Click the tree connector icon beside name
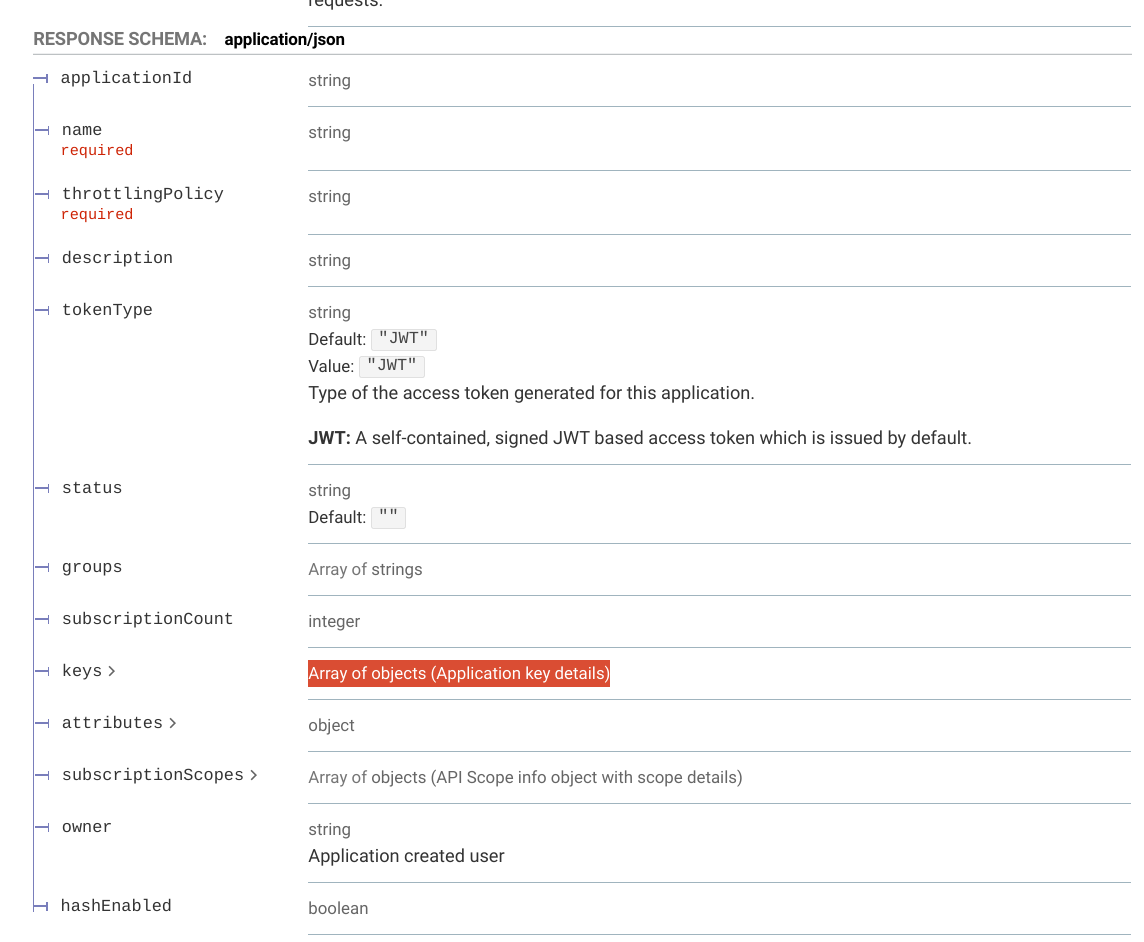The height and width of the screenshot is (942, 1144). (x=41, y=129)
